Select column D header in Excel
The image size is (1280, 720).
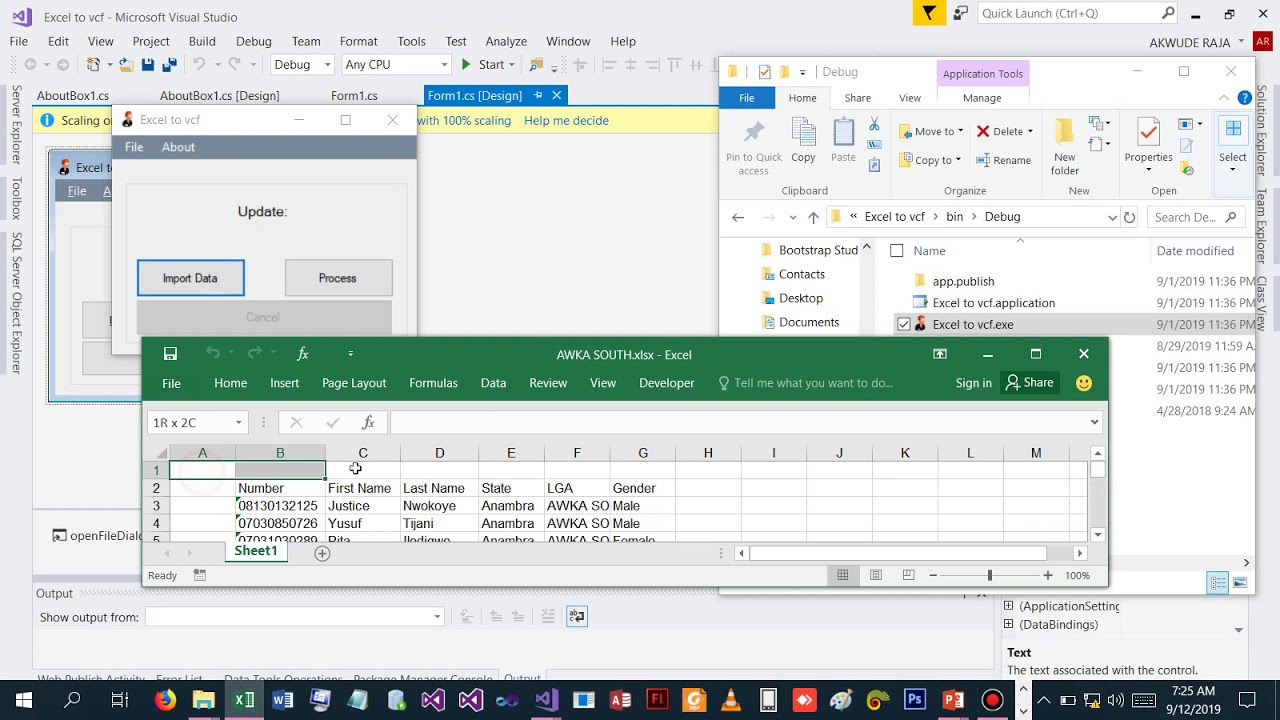tap(439, 453)
